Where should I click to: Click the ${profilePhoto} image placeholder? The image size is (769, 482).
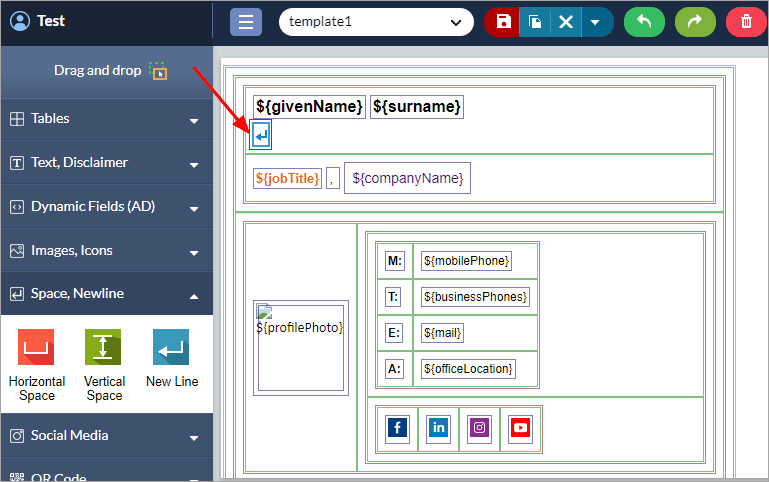point(301,346)
